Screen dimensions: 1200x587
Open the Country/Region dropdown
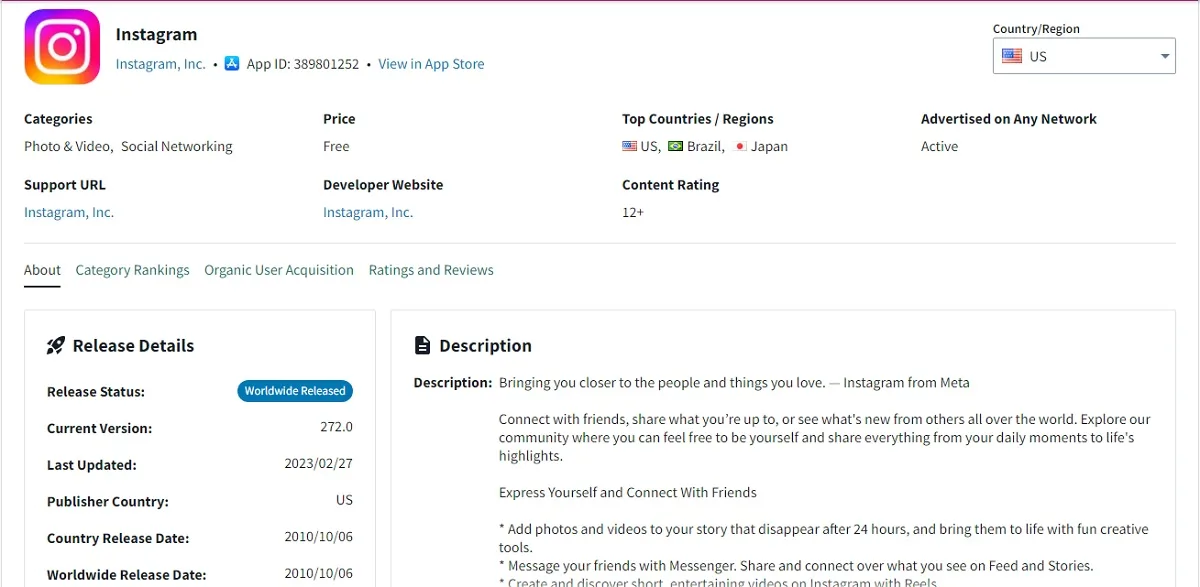tap(1083, 56)
